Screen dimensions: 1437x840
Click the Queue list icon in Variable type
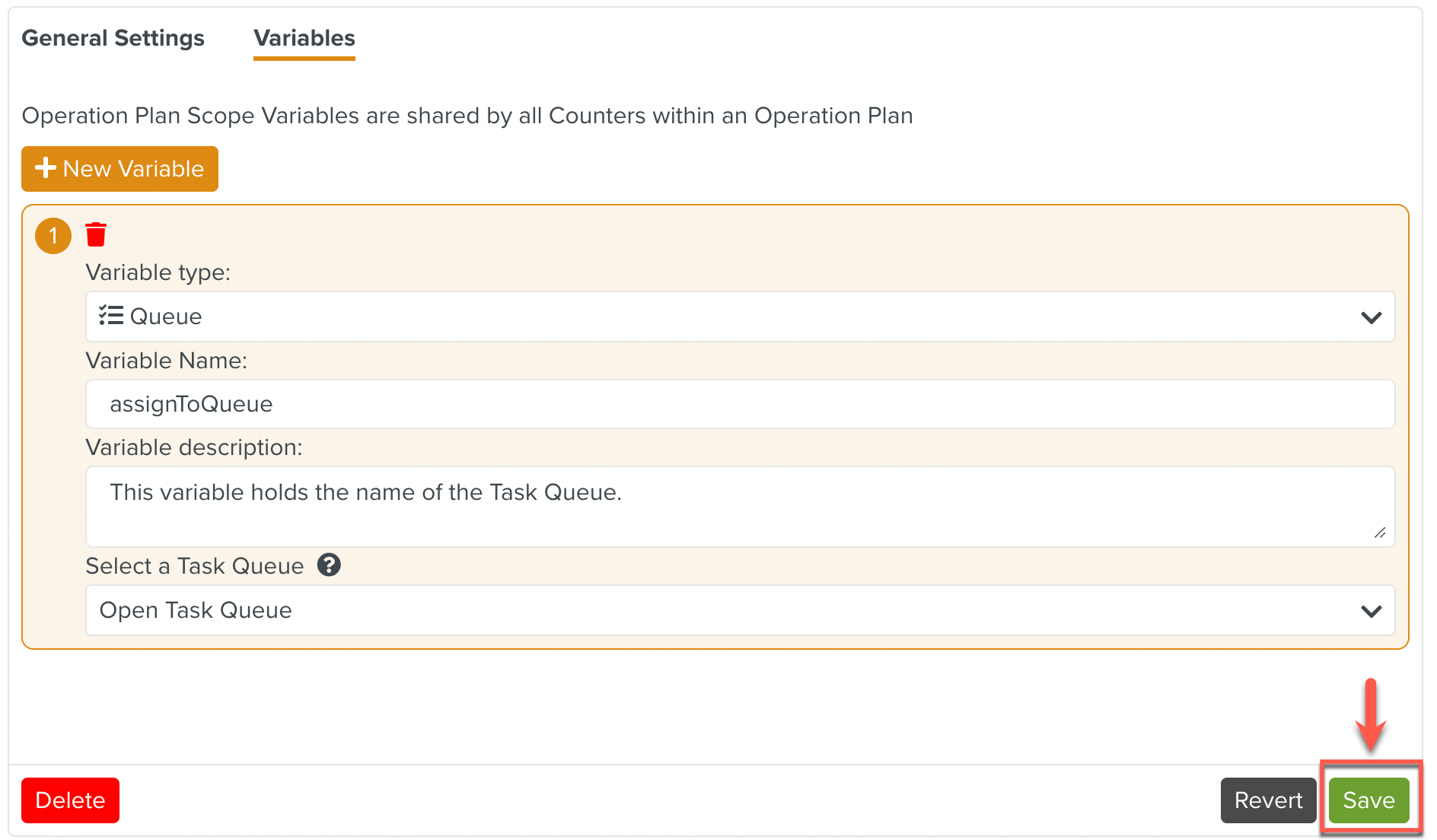[x=111, y=316]
